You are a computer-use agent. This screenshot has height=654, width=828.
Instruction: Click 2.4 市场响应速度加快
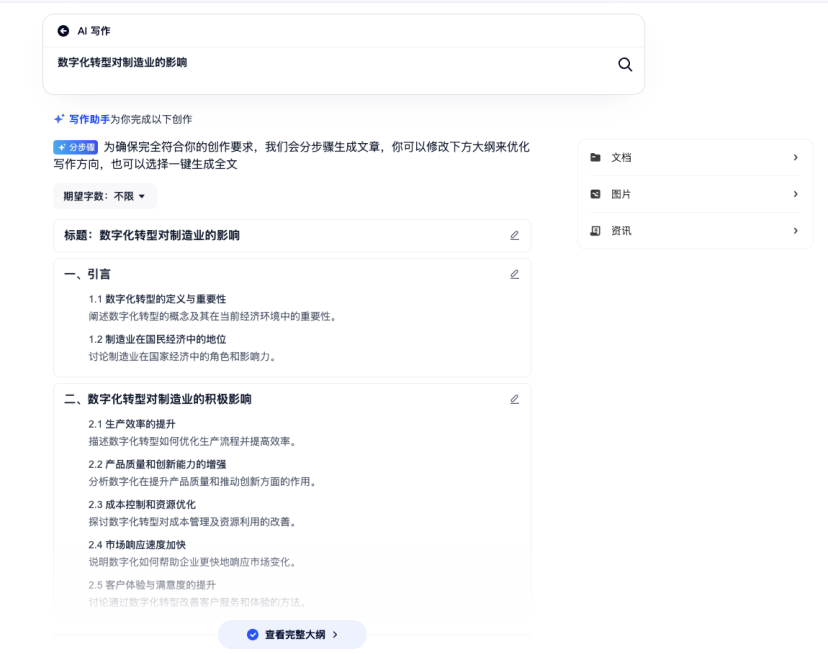coord(137,545)
